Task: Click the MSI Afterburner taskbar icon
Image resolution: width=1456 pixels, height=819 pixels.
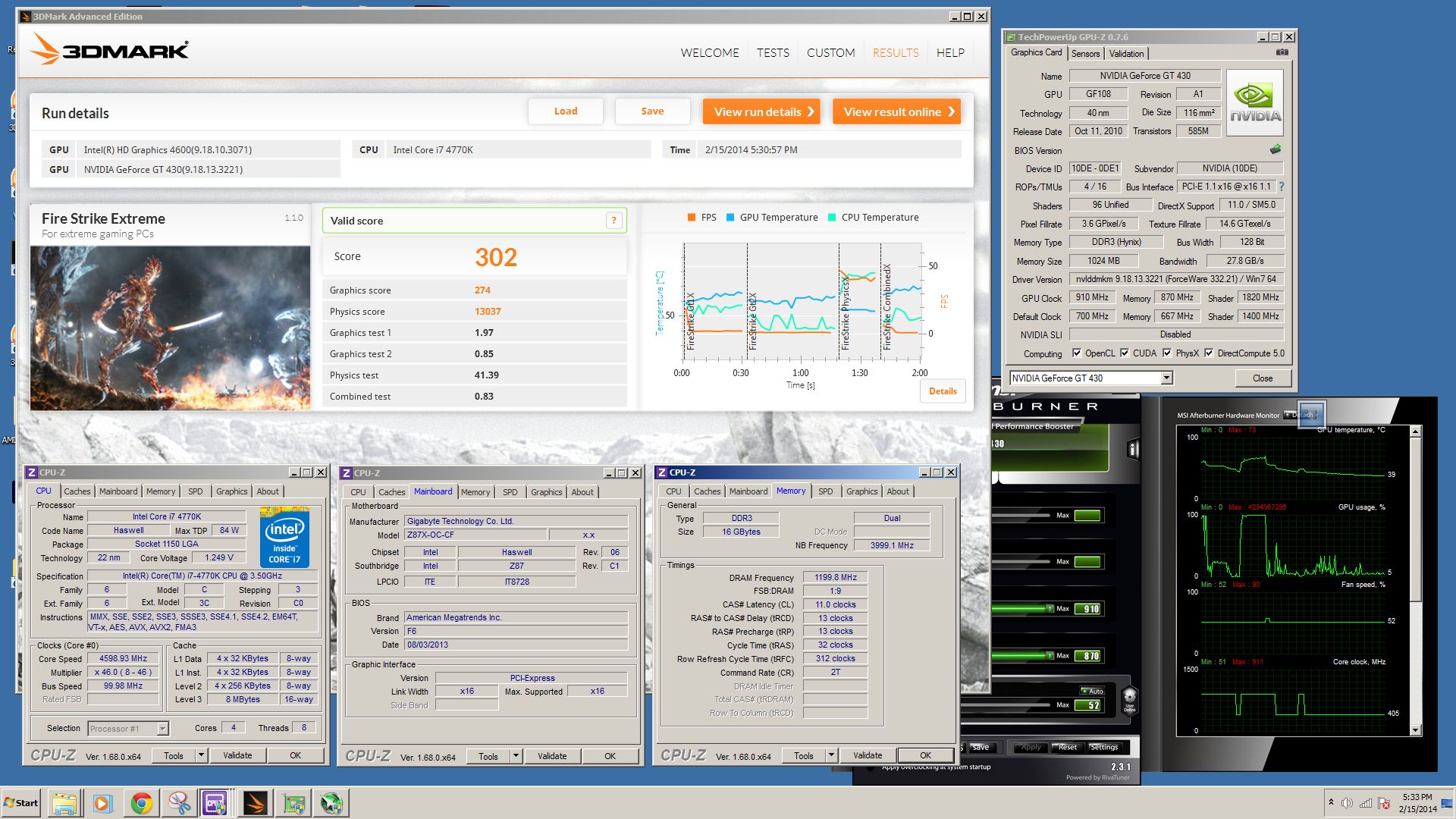Action: click(x=331, y=803)
